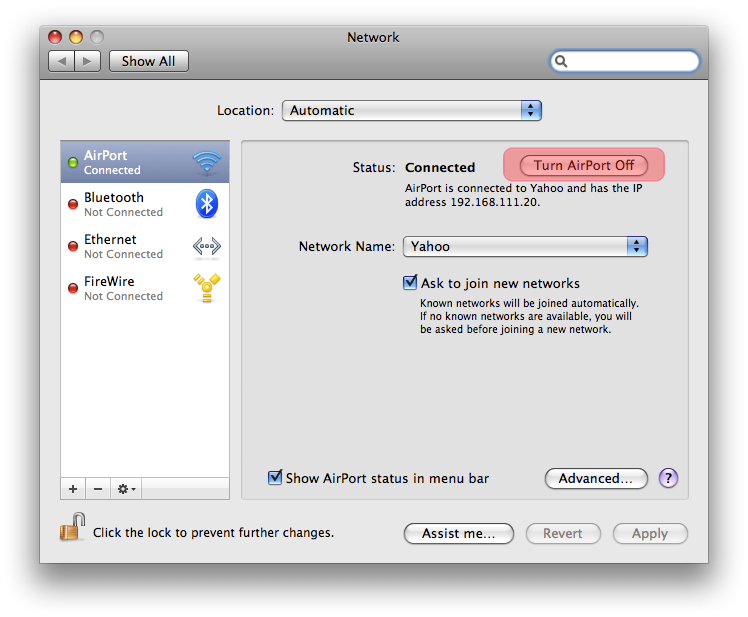
Task: Click the search magnifier icon
Action: point(561,61)
